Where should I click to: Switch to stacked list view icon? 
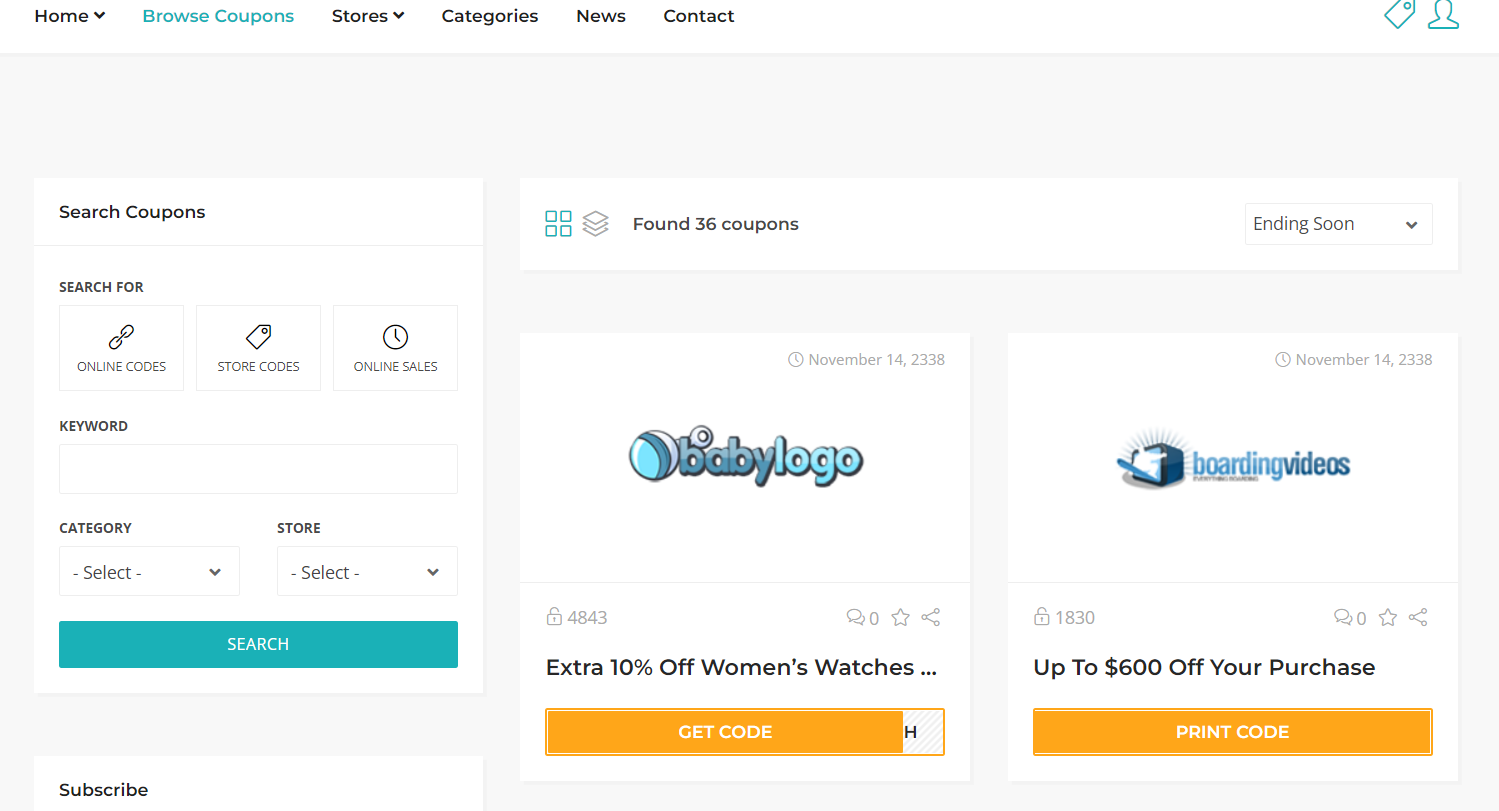click(595, 224)
